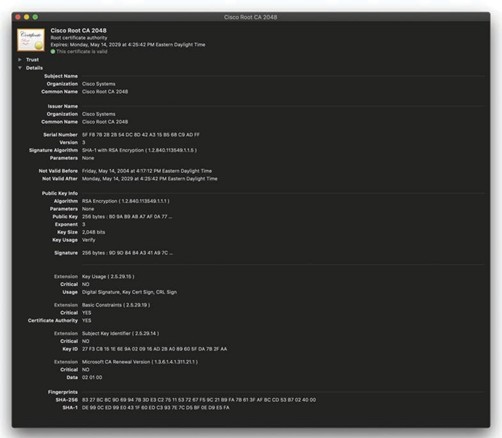Select the Serial Number hex value
This screenshot has width=502, height=438.
tap(141, 135)
